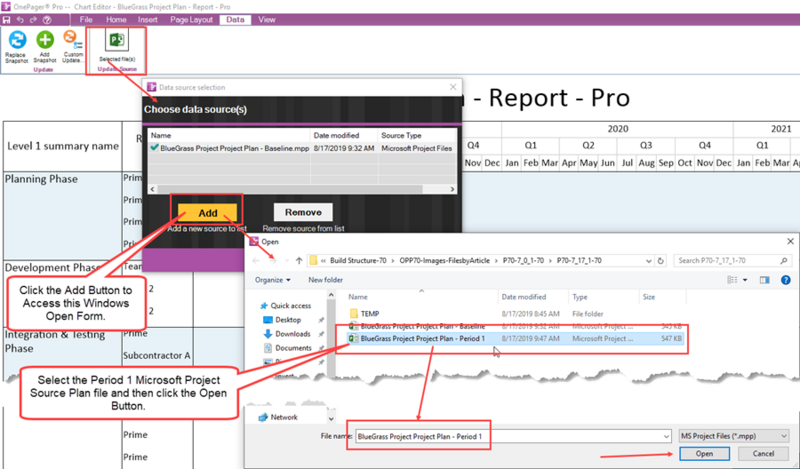This screenshot has height=469, width=800.
Task: Toggle the preview pane icon in Open dialog
Action: pyautogui.click(x=764, y=280)
